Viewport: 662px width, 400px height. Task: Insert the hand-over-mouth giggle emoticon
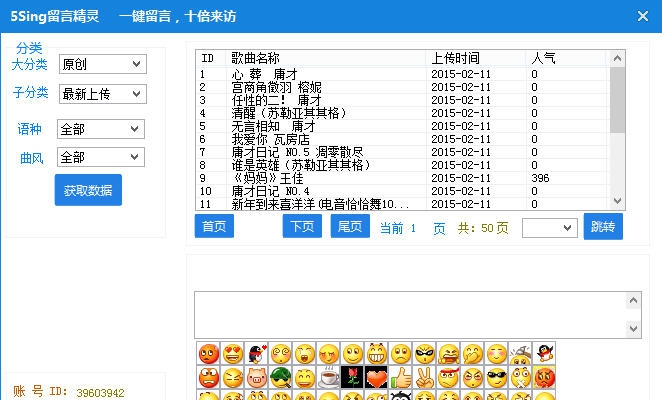coord(472,354)
